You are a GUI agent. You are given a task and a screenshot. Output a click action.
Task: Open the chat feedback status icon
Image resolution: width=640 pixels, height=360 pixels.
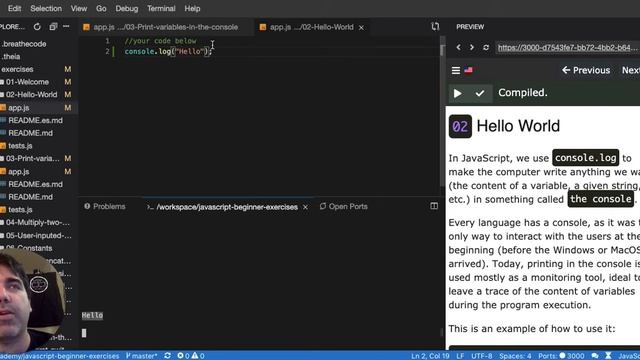pos(595,356)
